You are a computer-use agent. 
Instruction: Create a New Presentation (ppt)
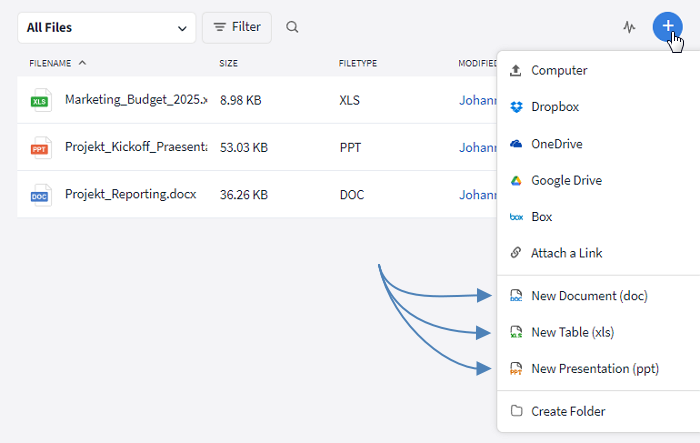click(x=594, y=369)
